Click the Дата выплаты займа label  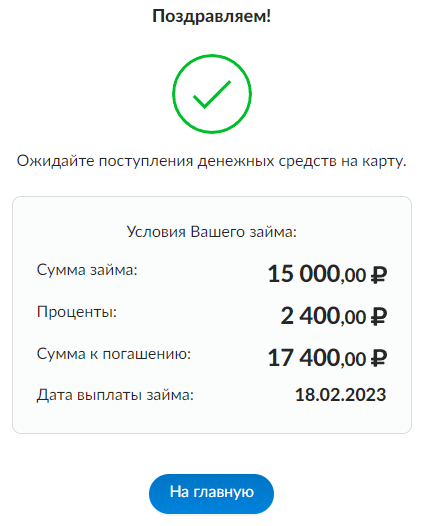[x=115, y=395]
